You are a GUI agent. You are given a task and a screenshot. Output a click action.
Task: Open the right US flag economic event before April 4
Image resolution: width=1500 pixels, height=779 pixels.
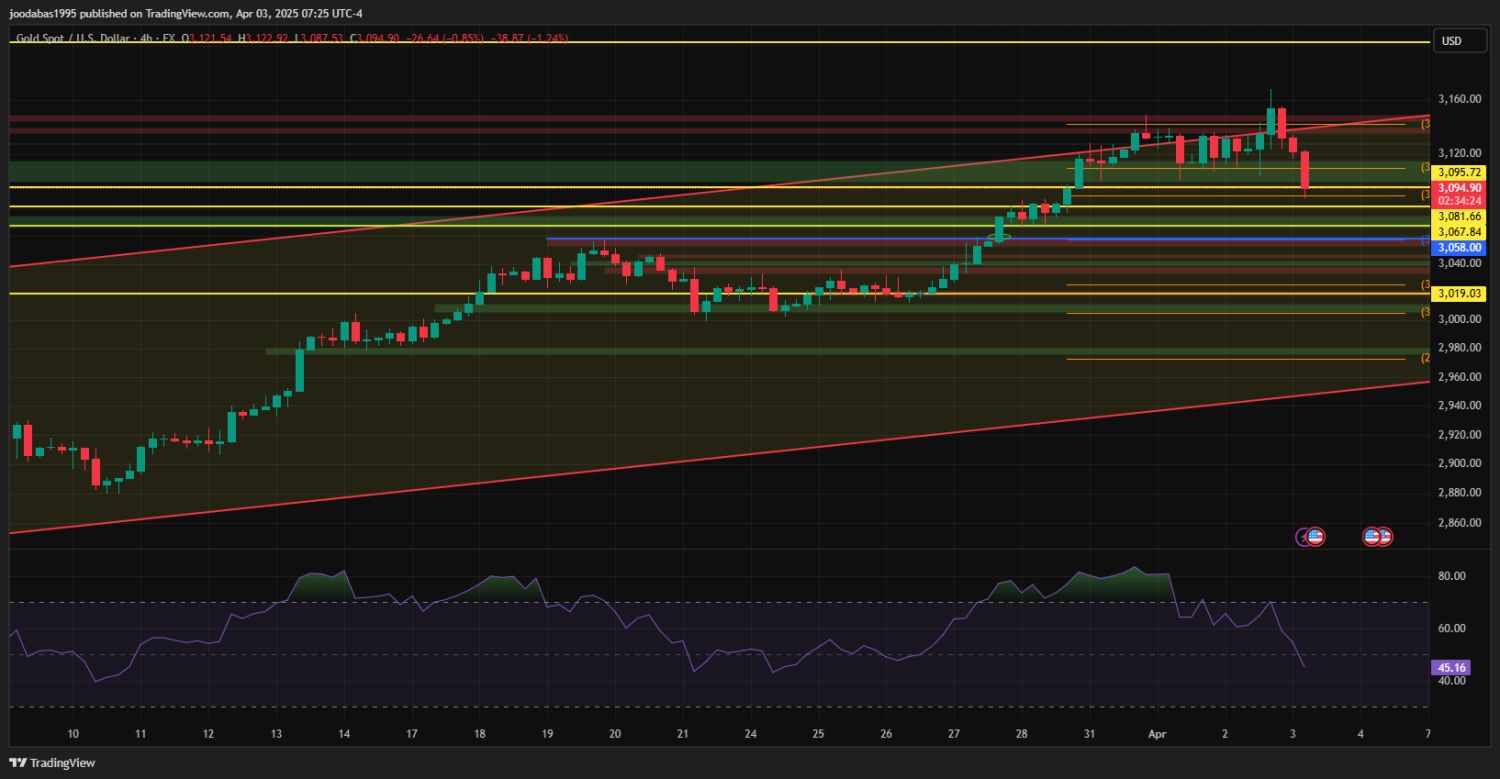click(x=1384, y=537)
